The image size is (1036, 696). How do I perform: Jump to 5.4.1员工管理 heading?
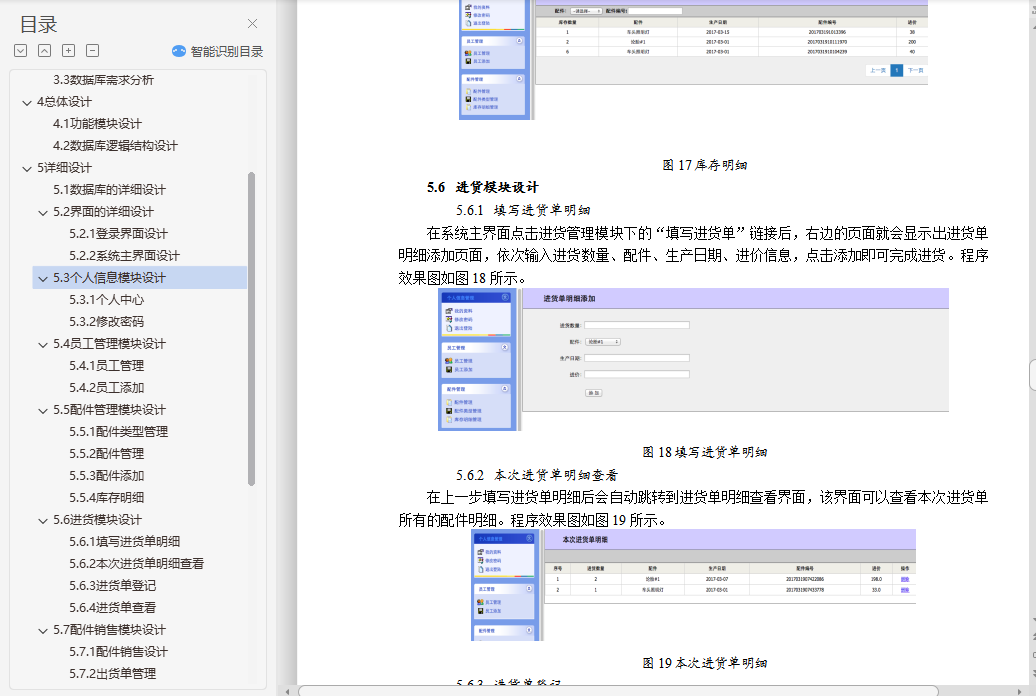click(x=106, y=366)
